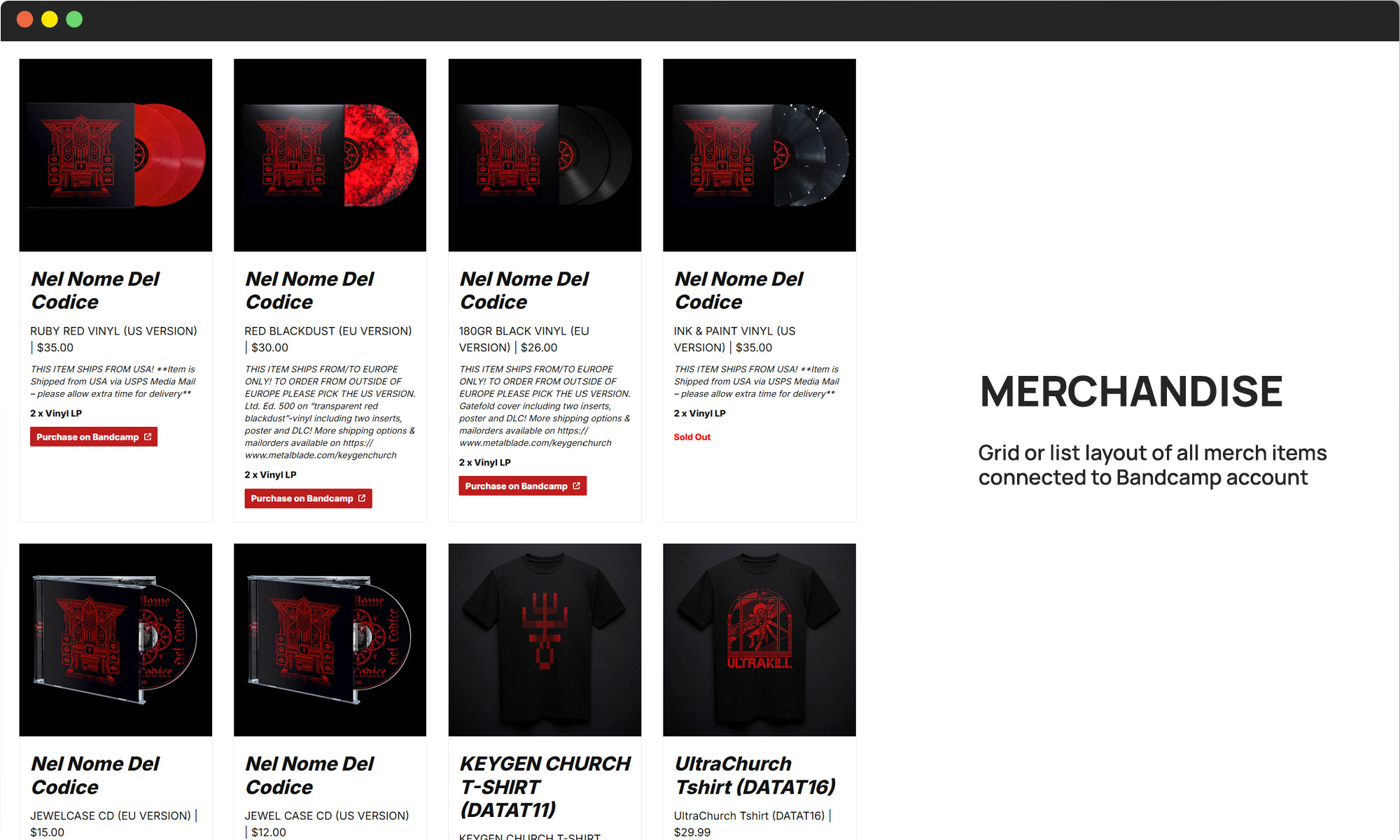Purchase Red Blackdust EU version on Bandcamp
This screenshot has width=1400, height=840.
pos(308,498)
